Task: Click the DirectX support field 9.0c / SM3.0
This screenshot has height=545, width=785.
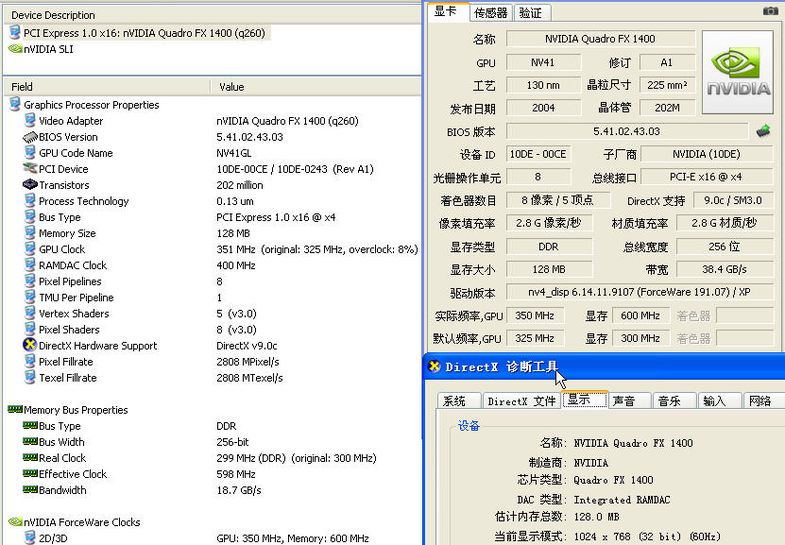Action: 733,201
